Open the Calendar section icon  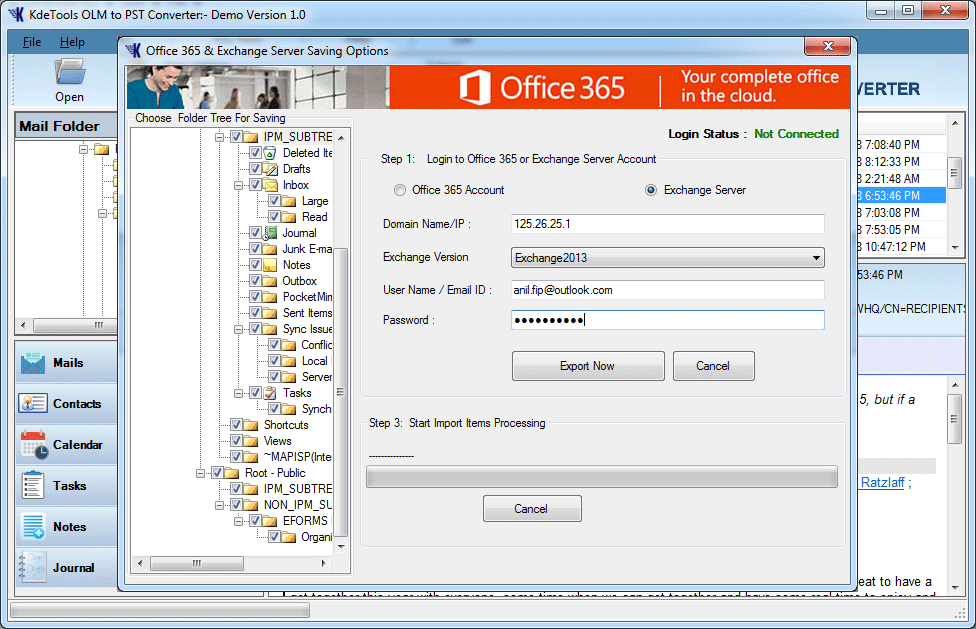[x=34, y=445]
